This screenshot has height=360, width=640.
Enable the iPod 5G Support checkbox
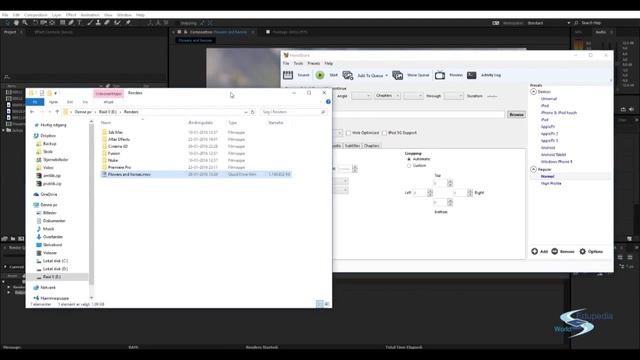(x=384, y=133)
